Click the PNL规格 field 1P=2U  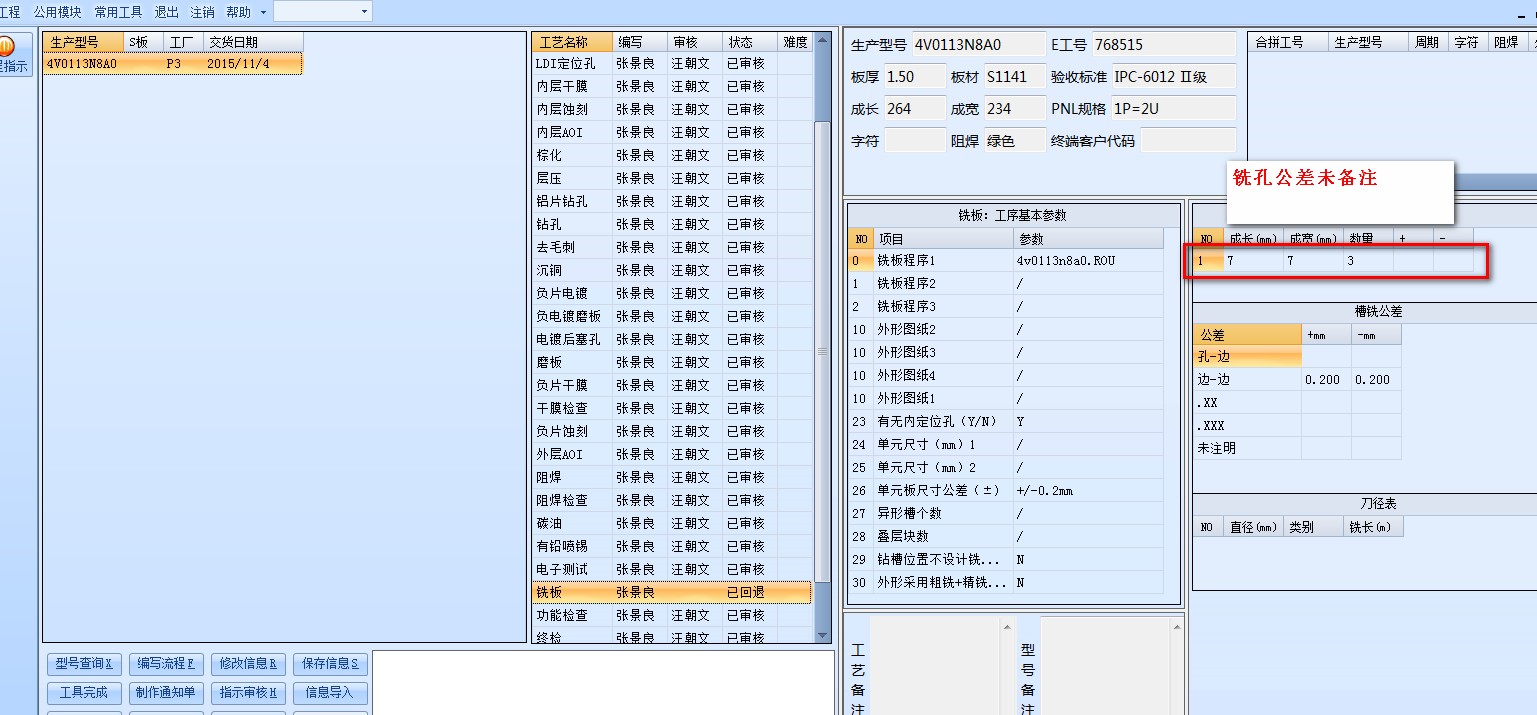1173,108
